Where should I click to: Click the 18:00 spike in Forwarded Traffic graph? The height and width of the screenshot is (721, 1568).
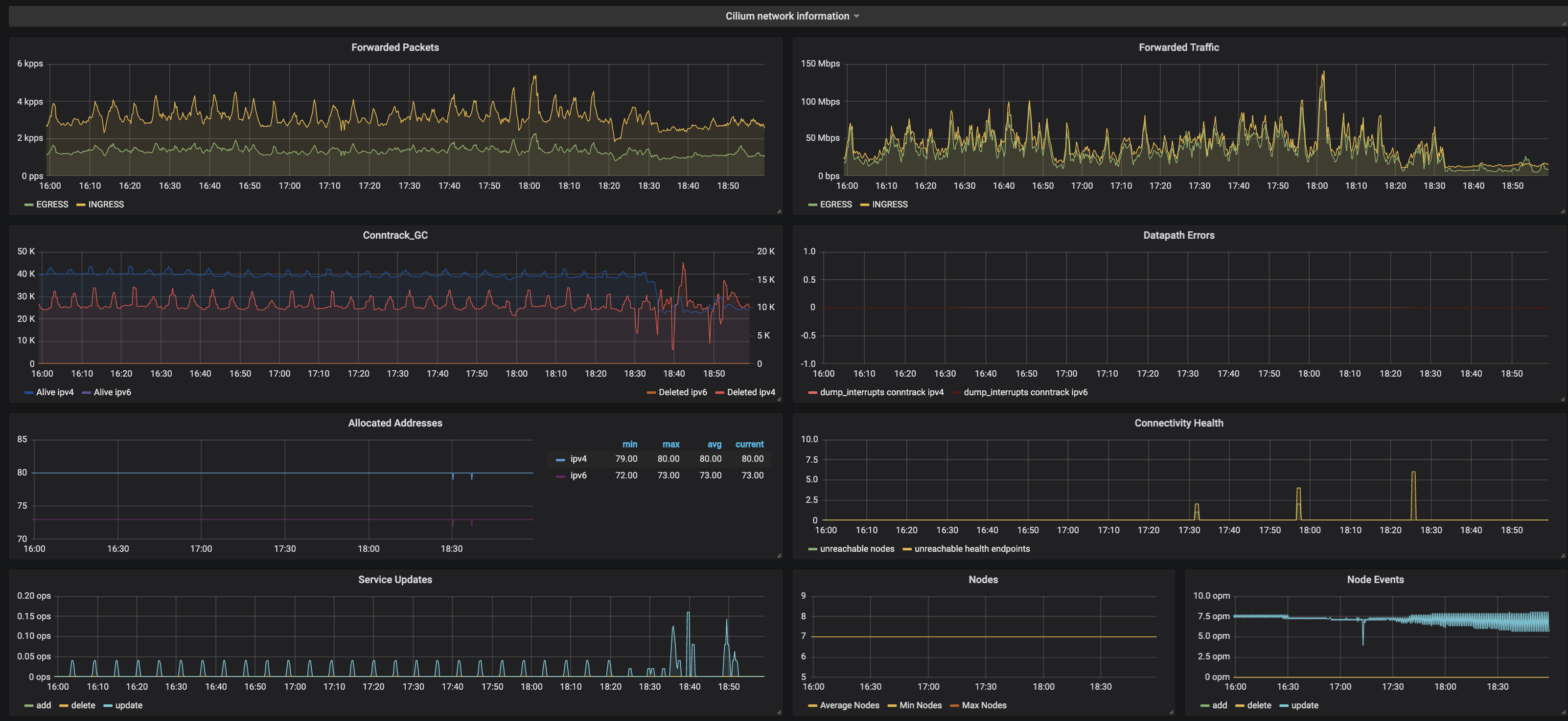1323,73
